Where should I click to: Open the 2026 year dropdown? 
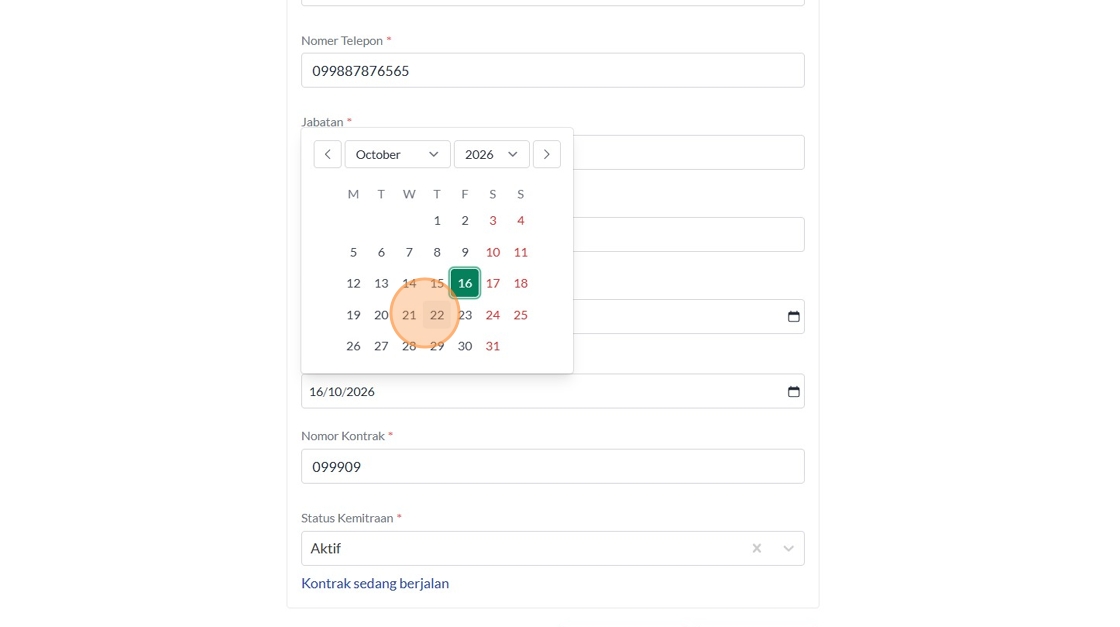(x=491, y=154)
